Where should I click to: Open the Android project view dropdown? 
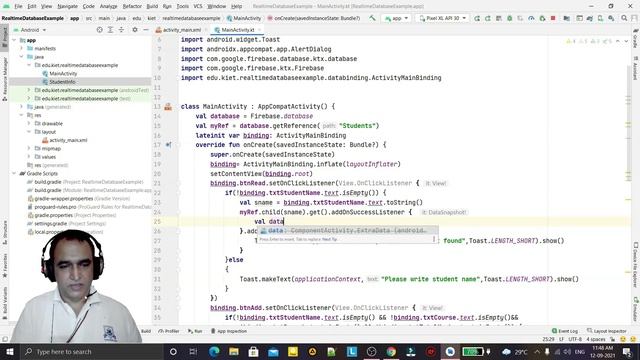click(30, 30)
